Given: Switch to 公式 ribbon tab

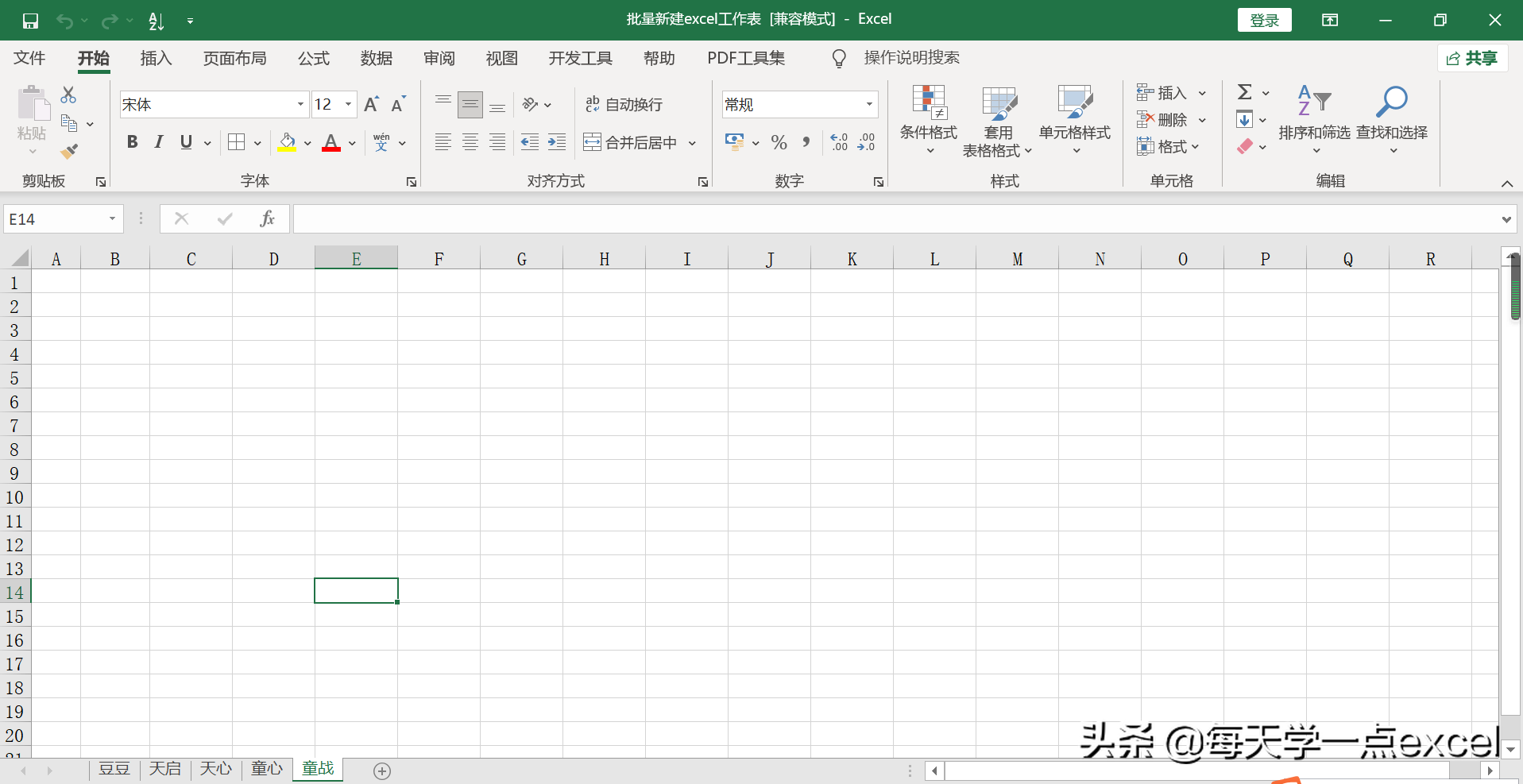Looking at the screenshot, I should [x=313, y=58].
